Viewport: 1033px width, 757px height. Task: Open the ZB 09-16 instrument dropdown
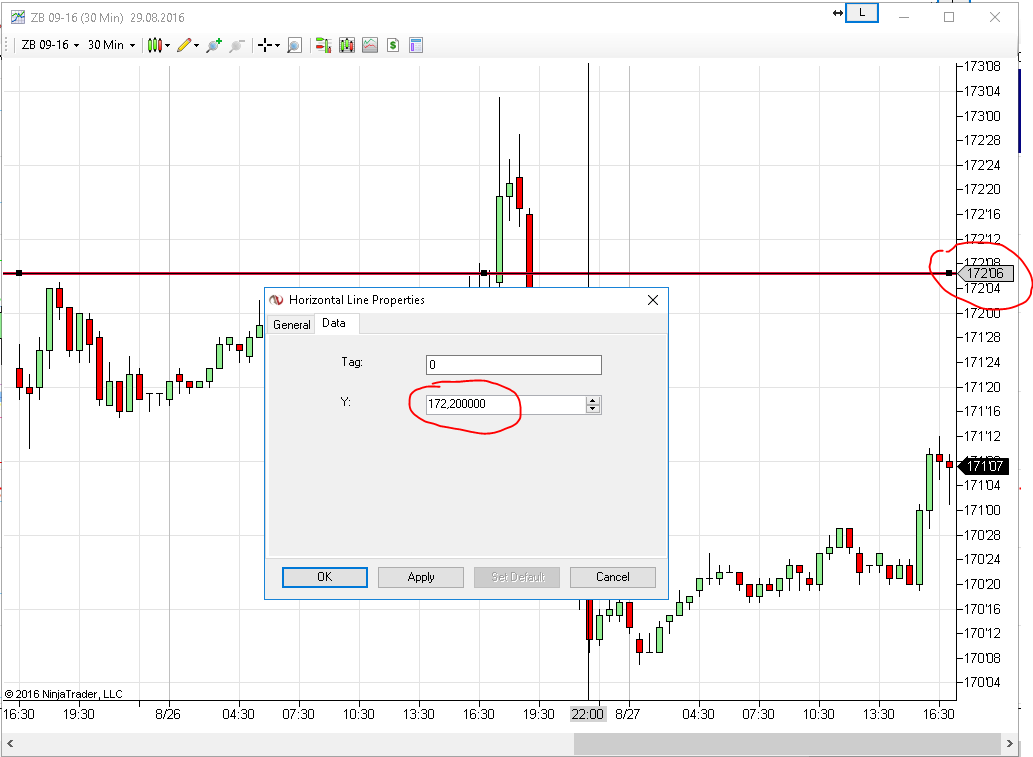pyautogui.click(x=50, y=45)
